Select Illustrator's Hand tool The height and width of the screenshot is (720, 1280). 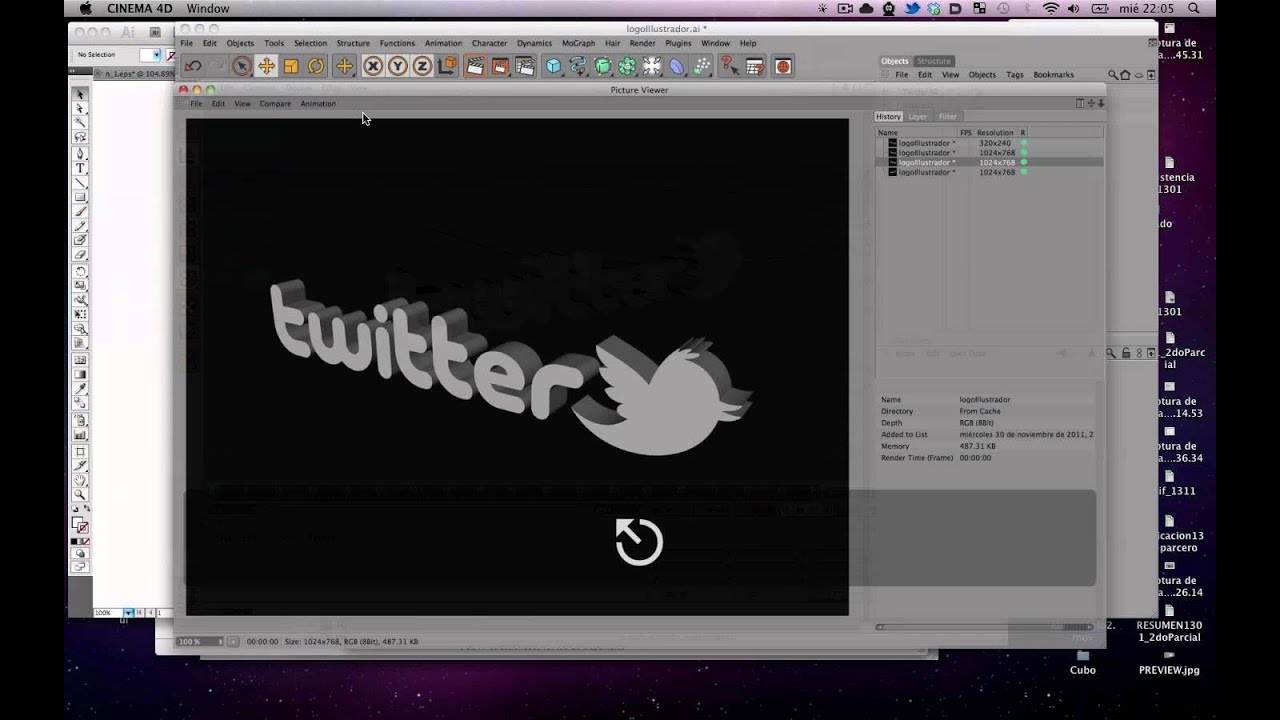[81, 480]
